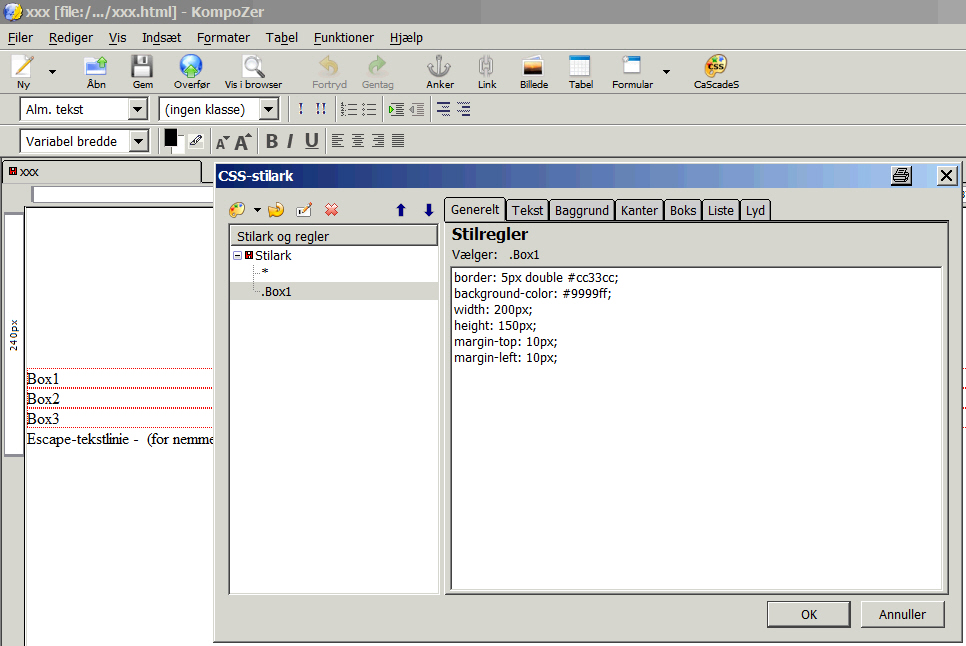This screenshot has height=646, width=966.
Task: Move rule up with blue arrow
Action: click(x=401, y=210)
